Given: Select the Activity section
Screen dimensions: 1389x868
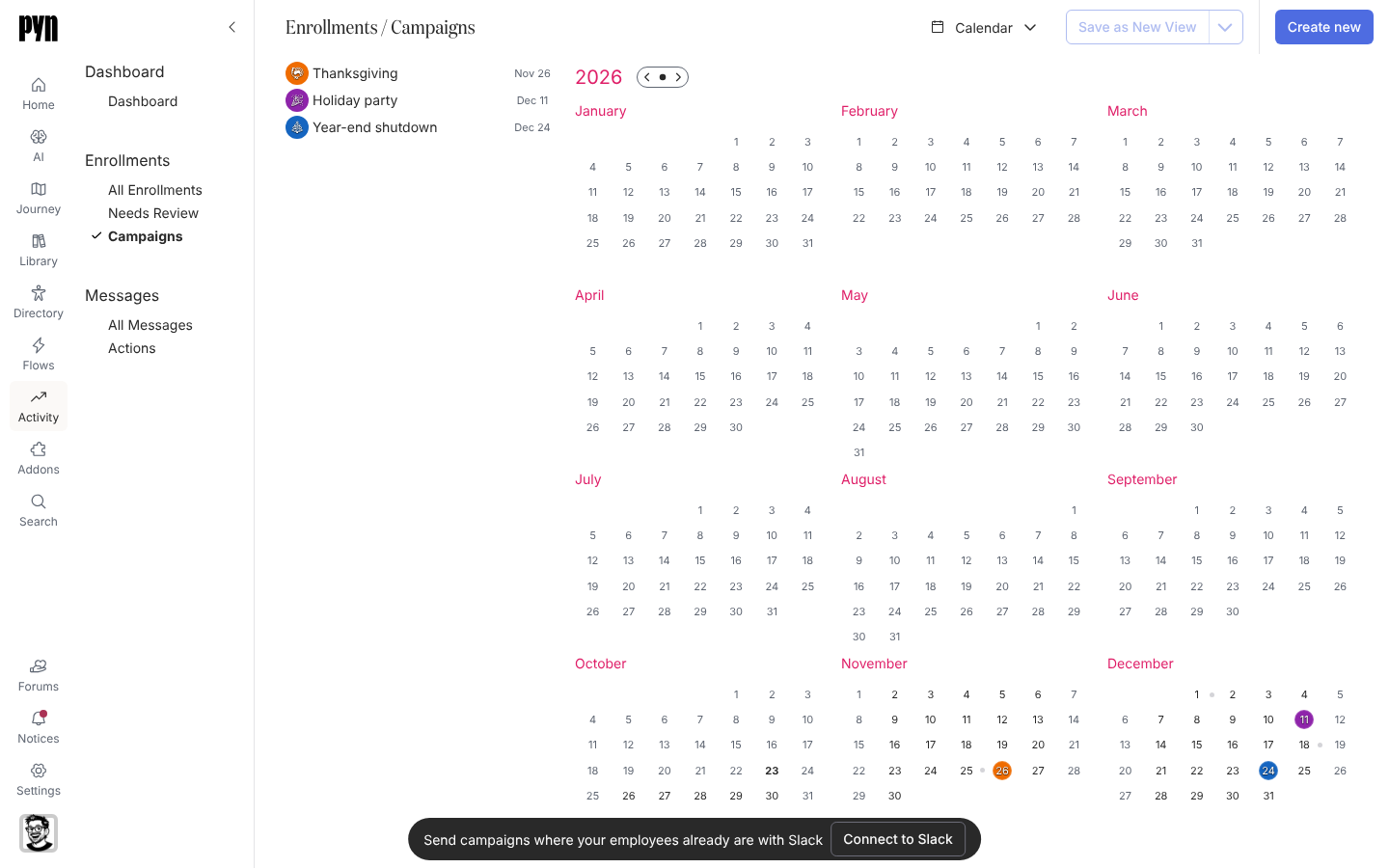Looking at the screenshot, I should (39, 406).
